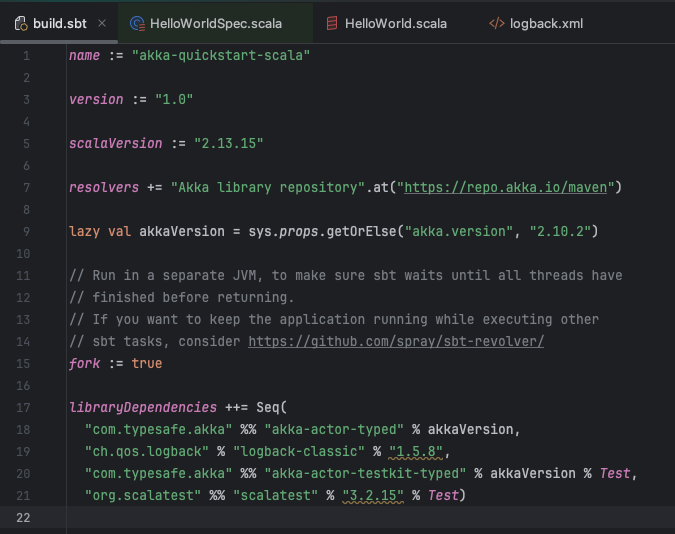
Task: Click "org.scalatest" group string
Action: point(143,496)
